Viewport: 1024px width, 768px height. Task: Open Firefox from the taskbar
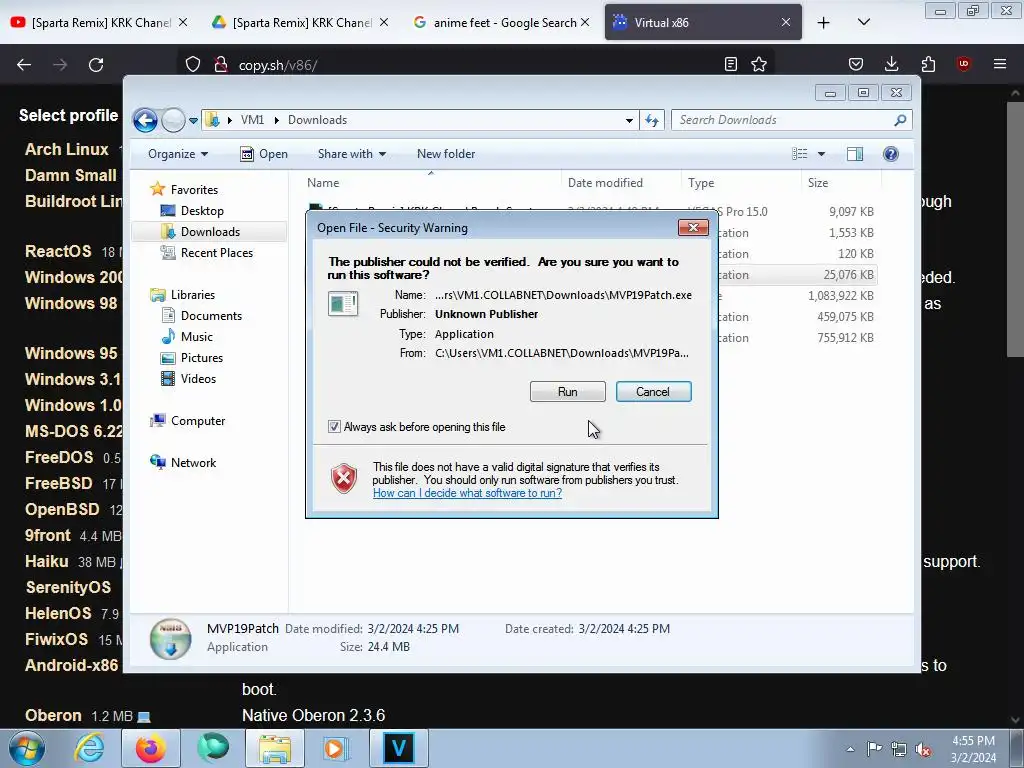click(x=150, y=748)
